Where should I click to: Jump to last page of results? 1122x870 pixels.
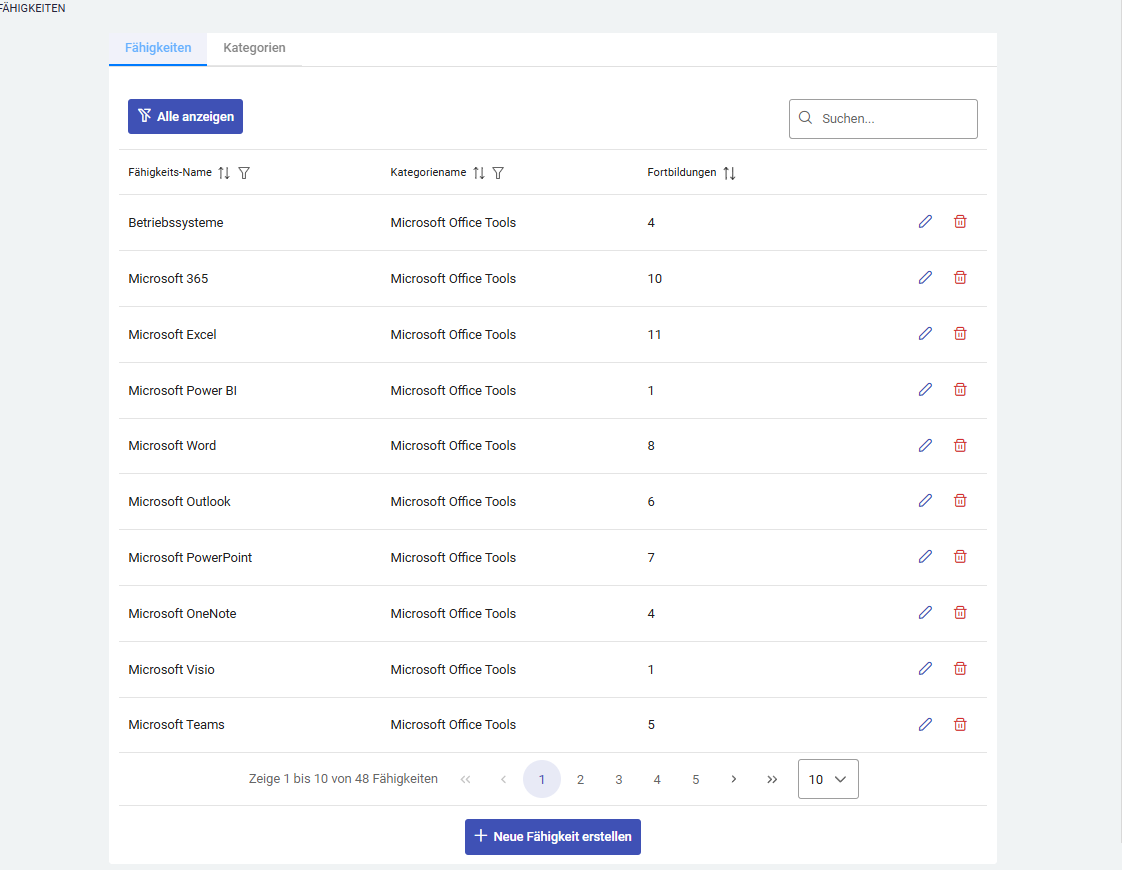tap(772, 779)
